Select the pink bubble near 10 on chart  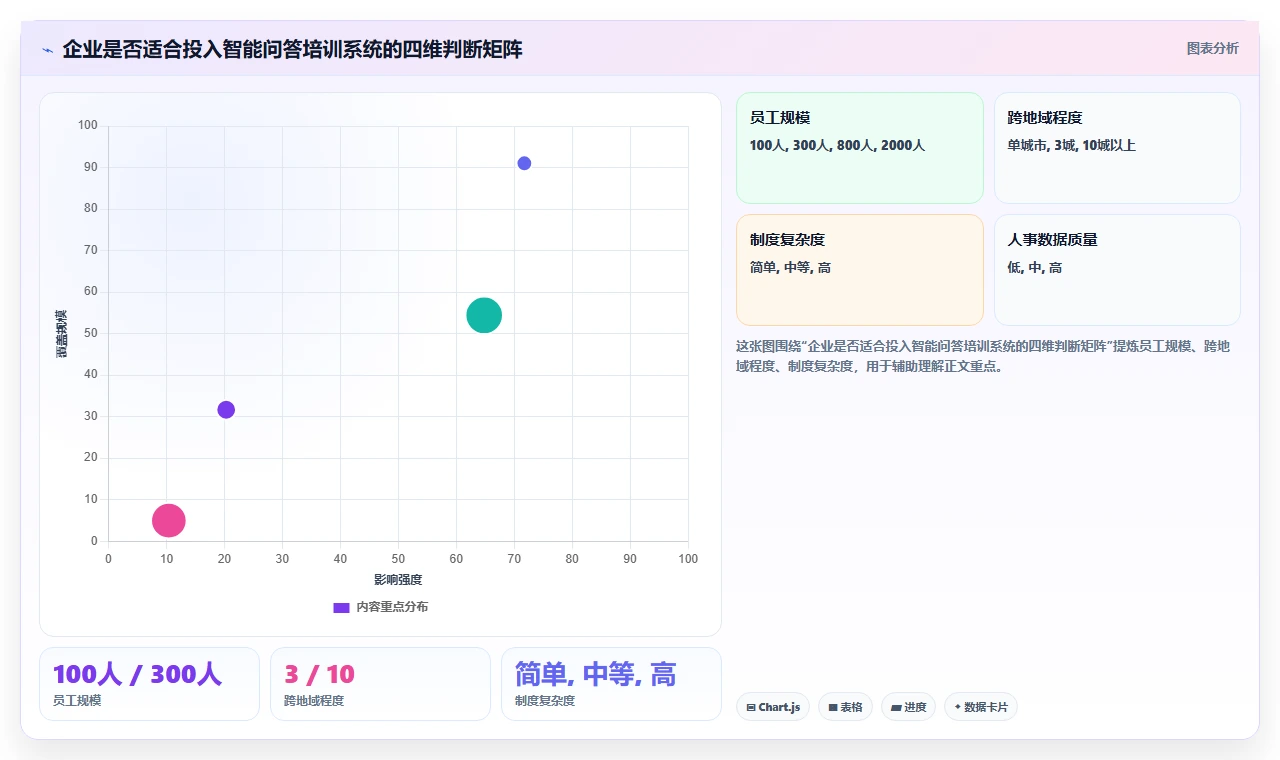click(x=169, y=520)
